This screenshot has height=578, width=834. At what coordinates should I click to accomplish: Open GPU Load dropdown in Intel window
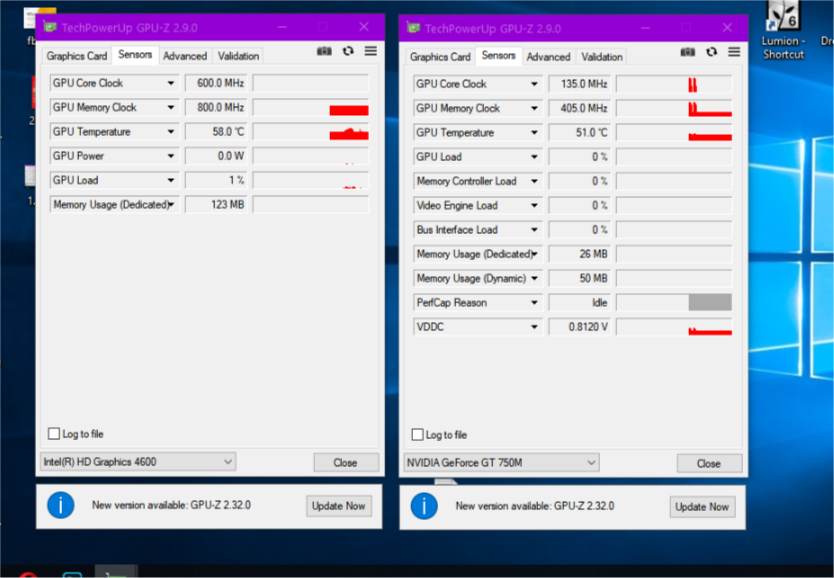171,180
